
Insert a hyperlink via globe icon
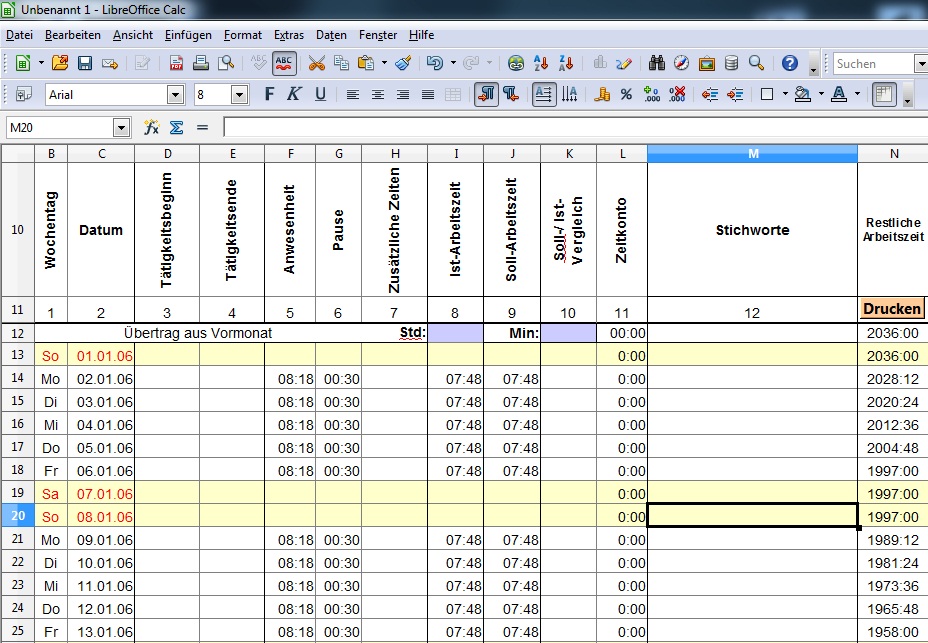(515, 63)
